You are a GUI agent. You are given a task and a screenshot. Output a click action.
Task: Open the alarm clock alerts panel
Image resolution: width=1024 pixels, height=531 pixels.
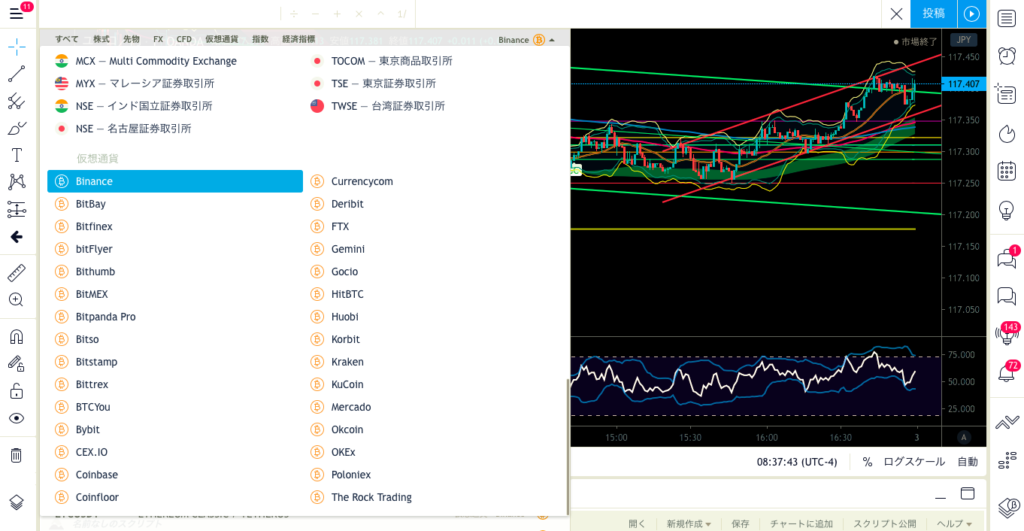click(x=1006, y=55)
